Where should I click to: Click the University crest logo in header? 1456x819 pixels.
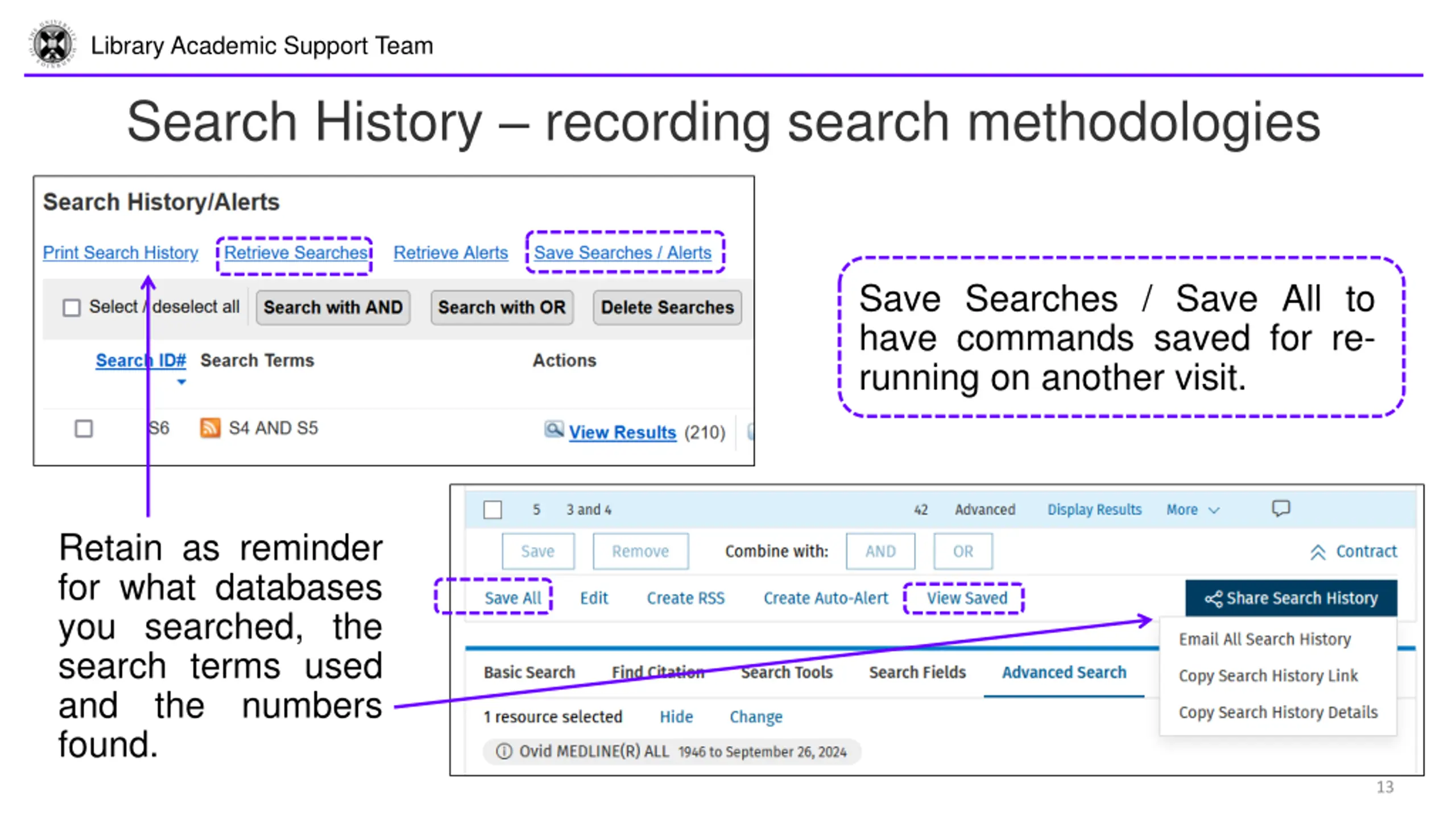tap(52, 44)
